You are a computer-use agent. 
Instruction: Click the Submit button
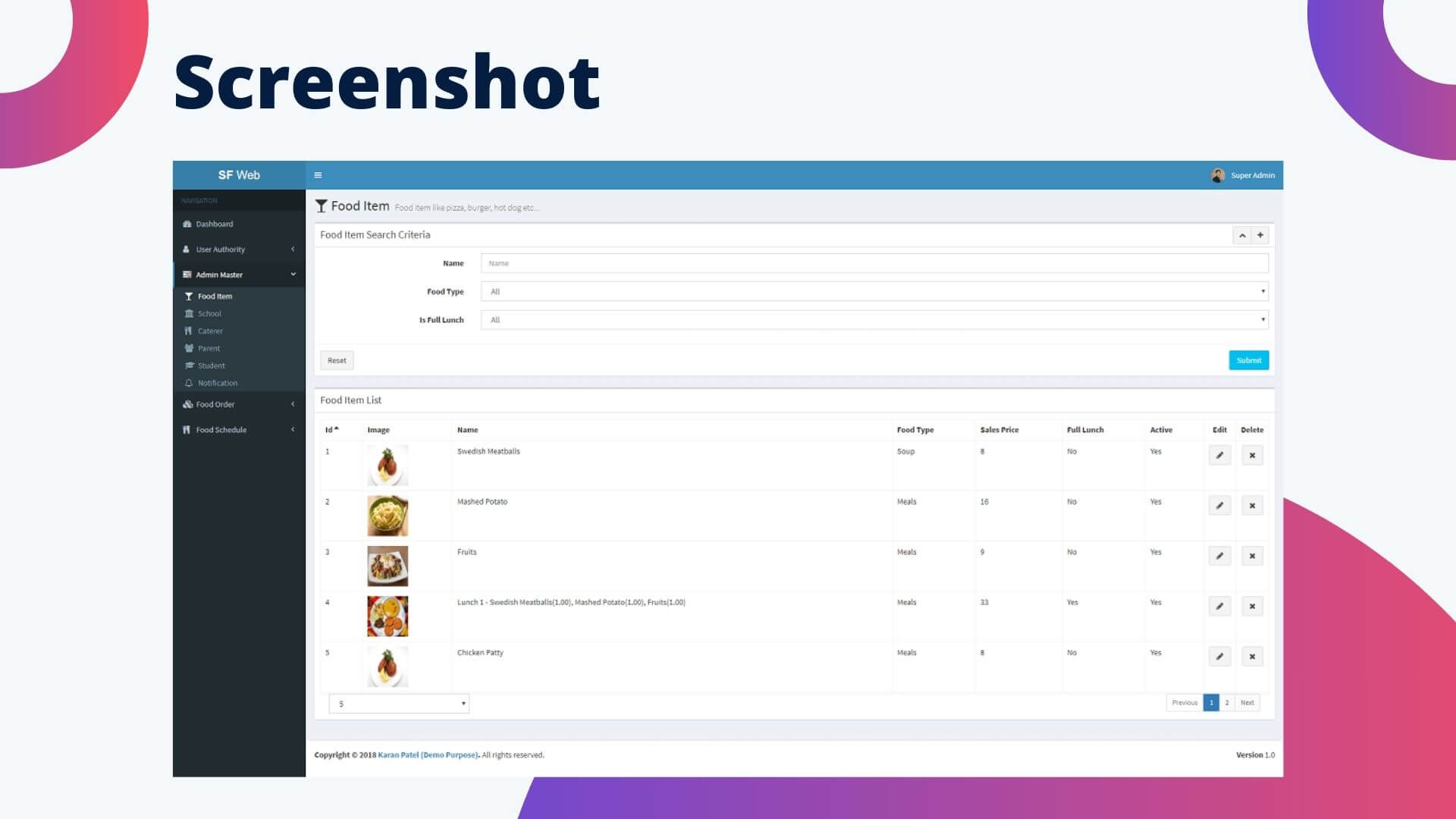pyautogui.click(x=1248, y=361)
